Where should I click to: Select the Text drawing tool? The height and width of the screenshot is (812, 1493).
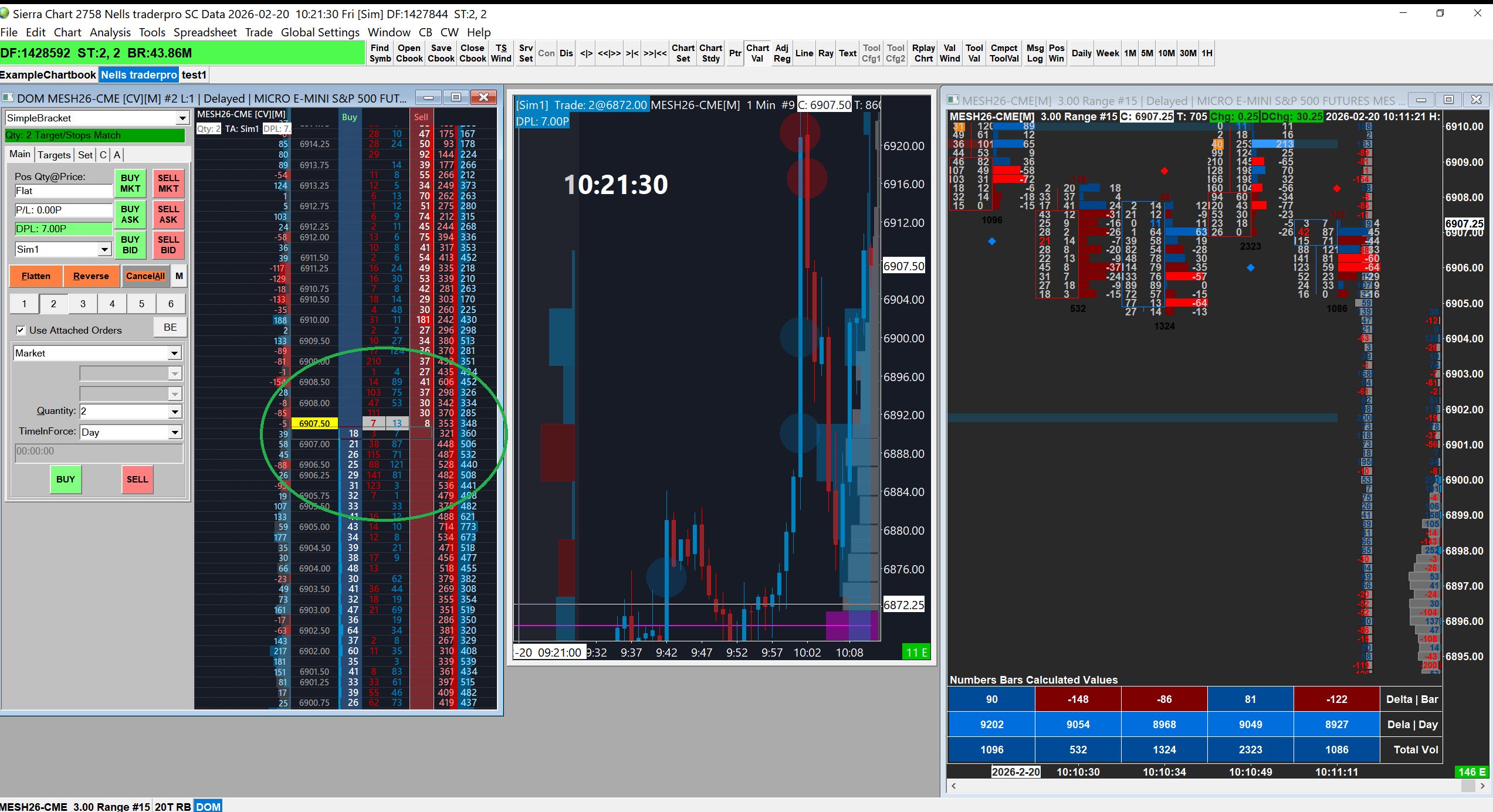pyautogui.click(x=848, y=53)
